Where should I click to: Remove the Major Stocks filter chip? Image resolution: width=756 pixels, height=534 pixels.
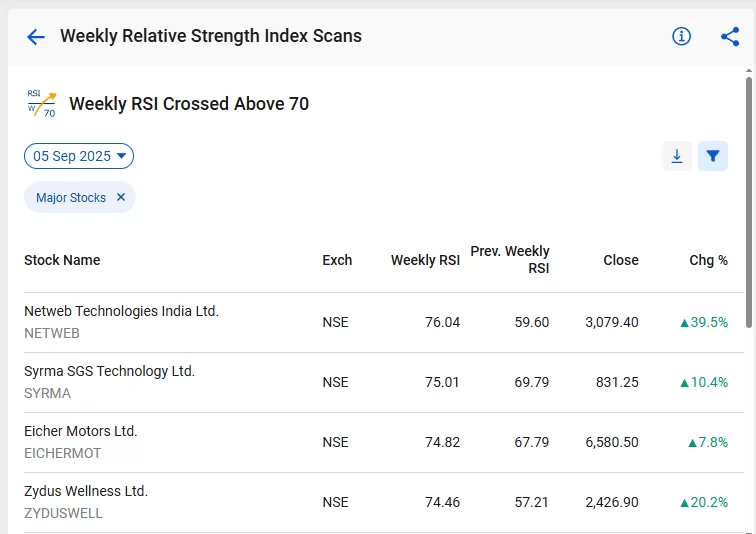point(121,197)
